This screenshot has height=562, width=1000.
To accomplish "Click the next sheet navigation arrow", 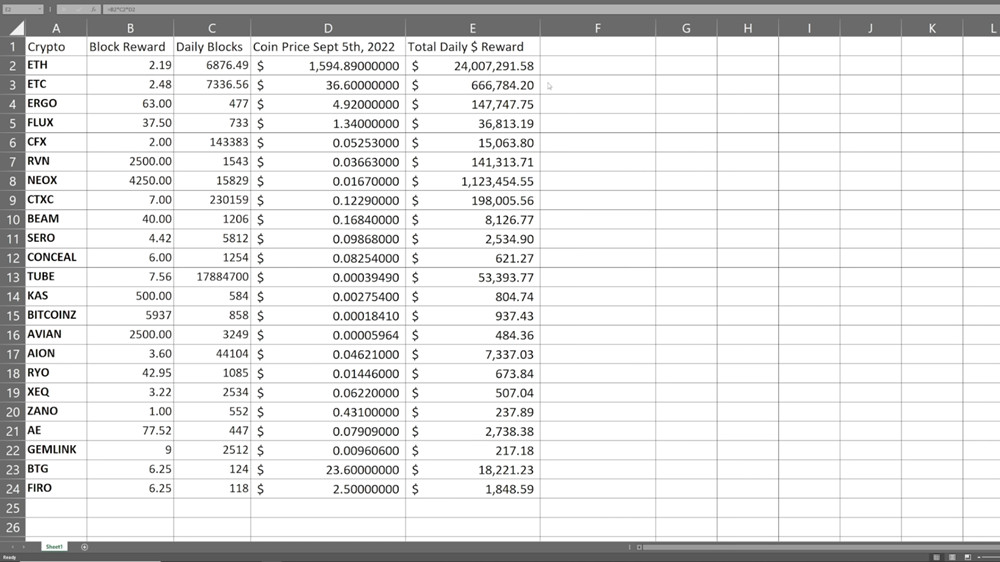I will pos(22,547).
